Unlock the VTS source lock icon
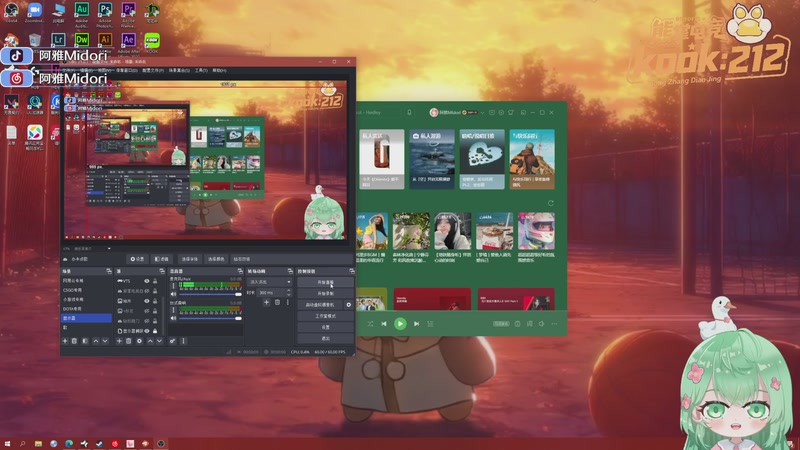Screen dimensions: 800x450 click(x=155, y=281)
